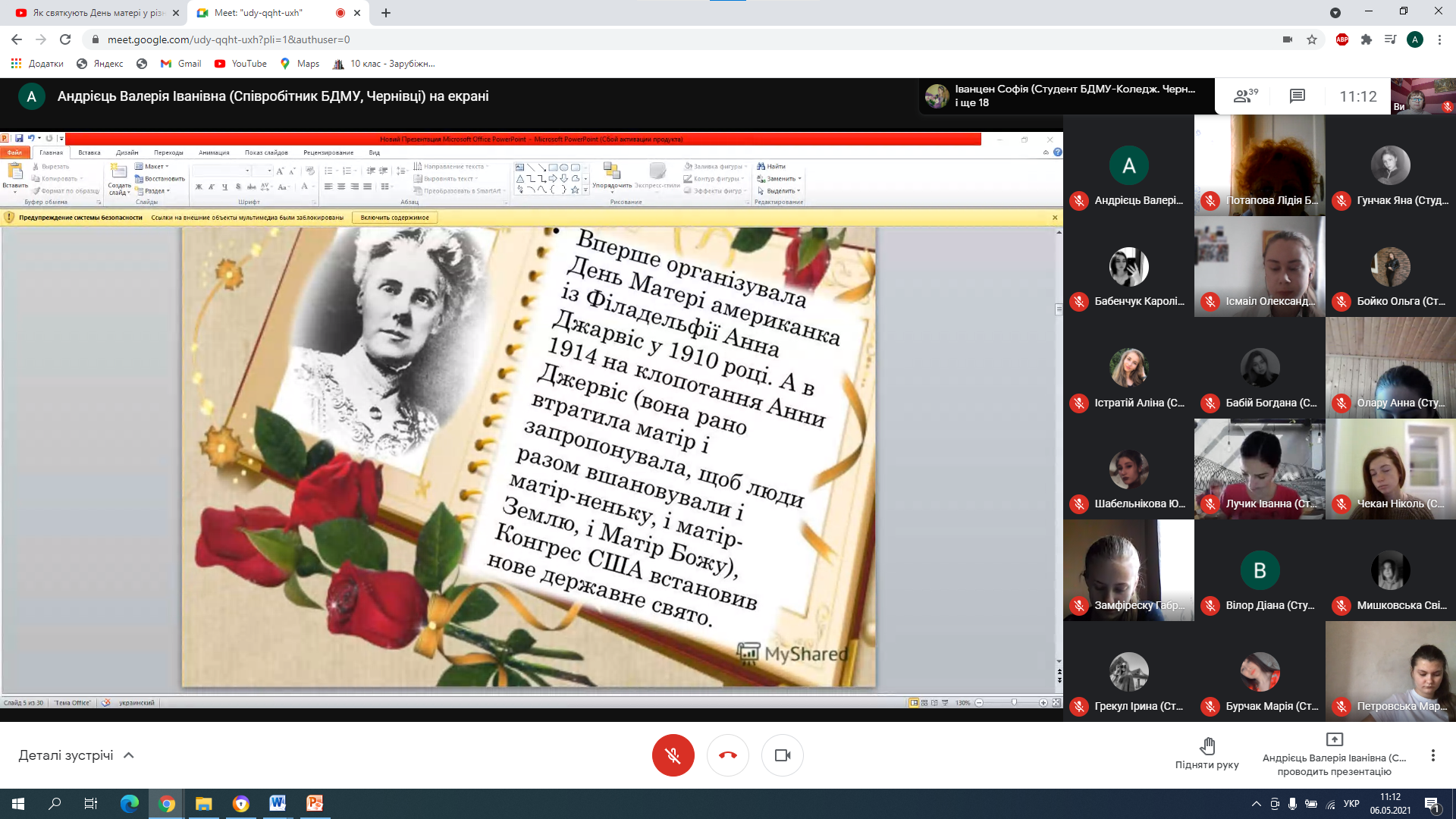
Task: Open Word from the taskbar
Action: coord(277,804)
